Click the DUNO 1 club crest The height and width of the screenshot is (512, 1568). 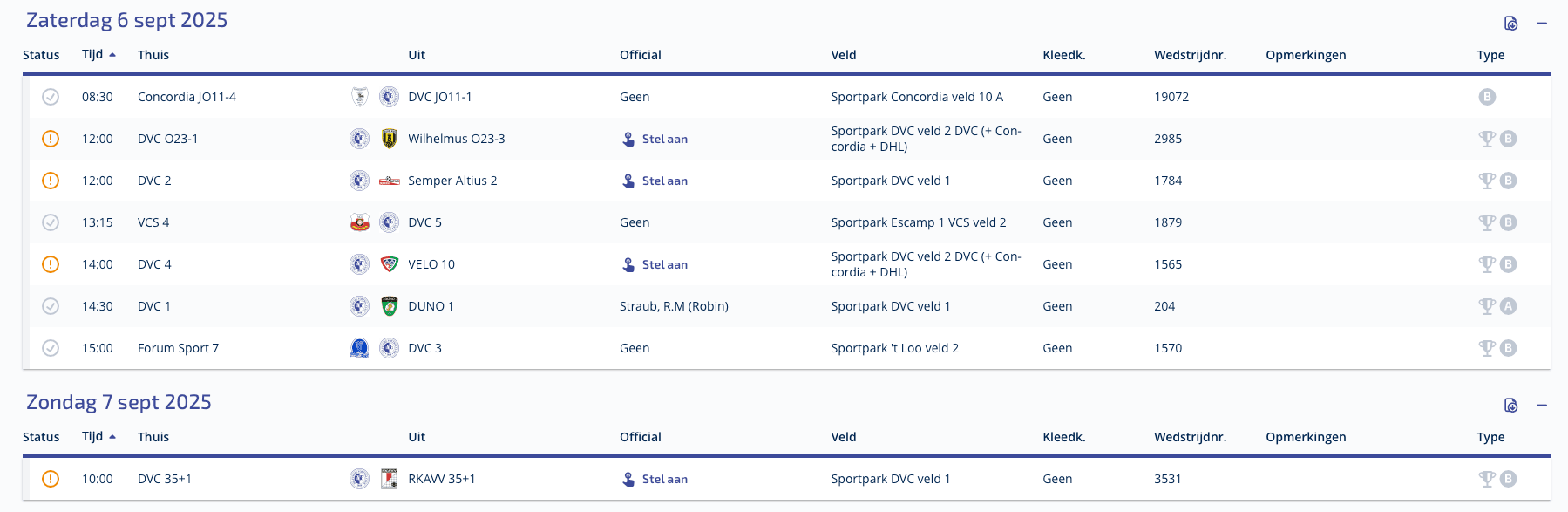(x=390, y=306)
